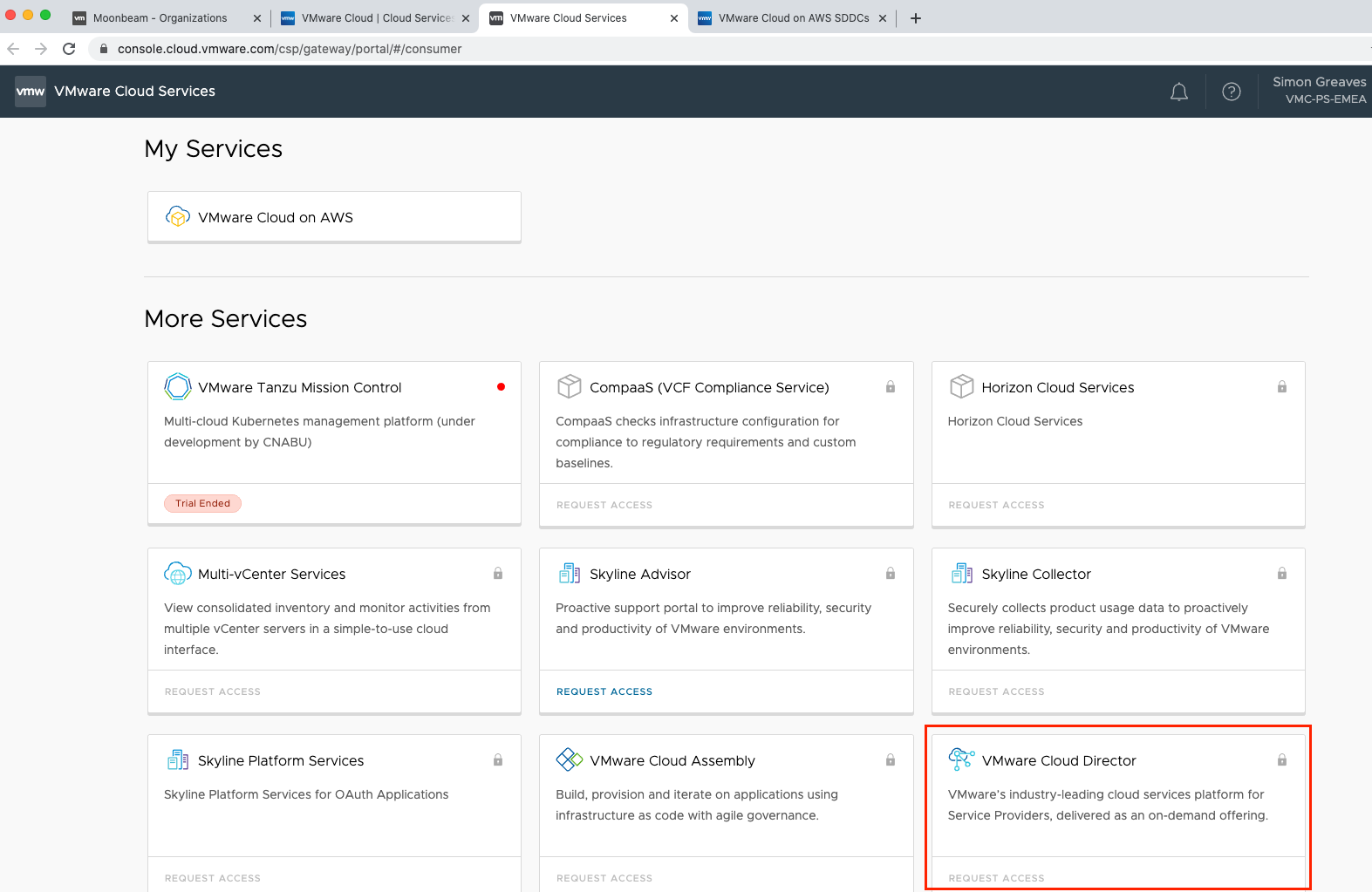Image resolution: width=1372 pixels, height=892 pixels.
Task: Click the Trial Ended badge
Action: pyautogui.click(x=202, y=503)
